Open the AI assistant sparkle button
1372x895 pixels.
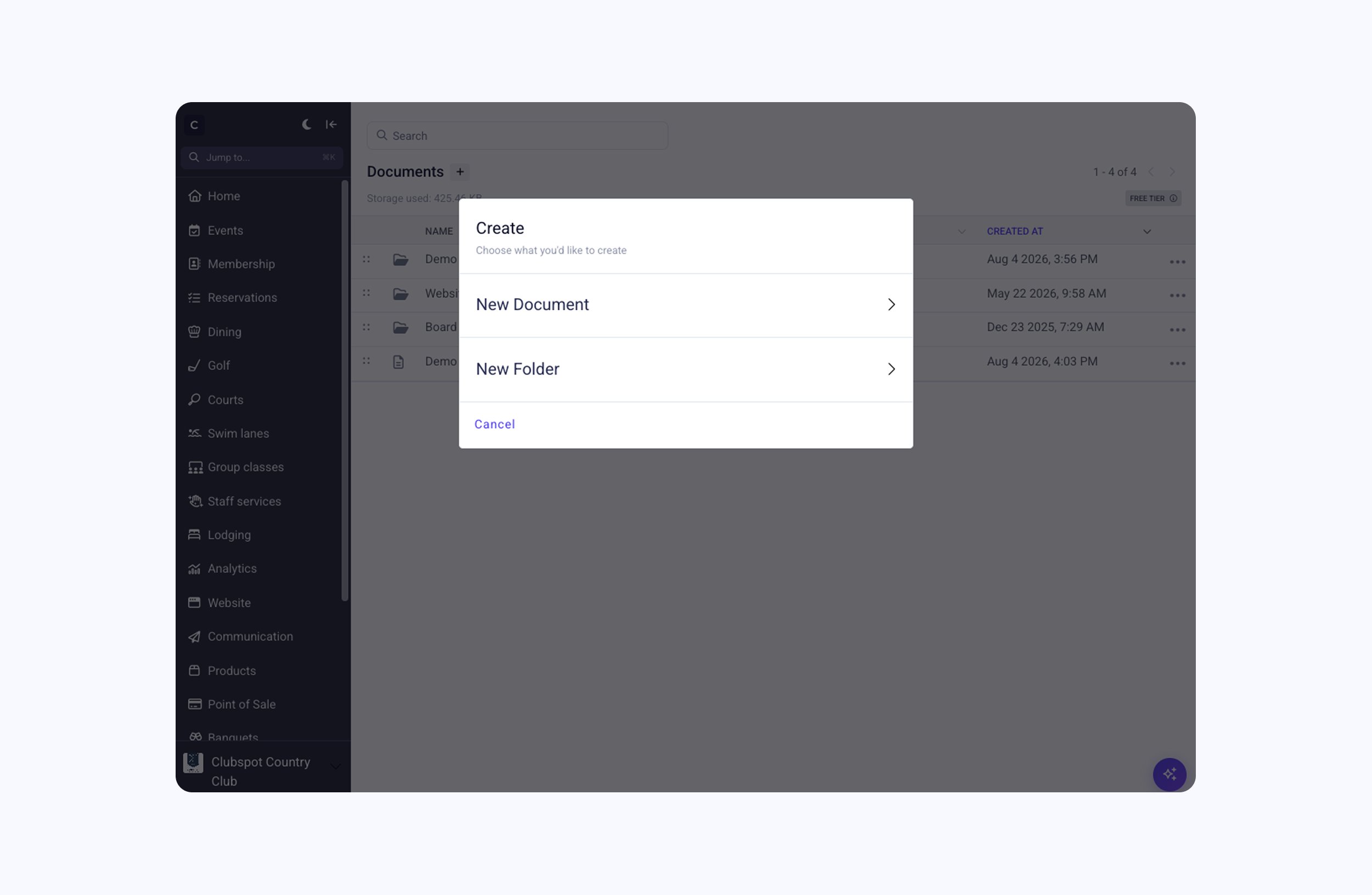(1169, 774)
